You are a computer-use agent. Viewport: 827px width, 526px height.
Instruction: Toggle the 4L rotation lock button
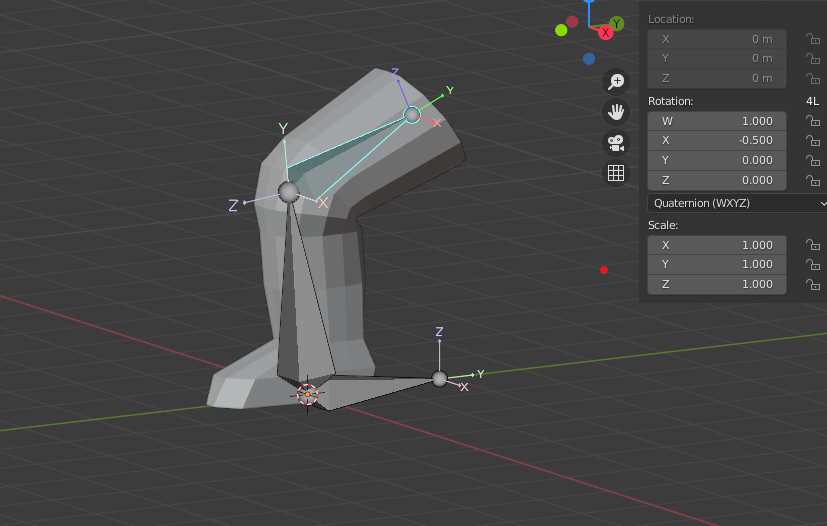812,101
